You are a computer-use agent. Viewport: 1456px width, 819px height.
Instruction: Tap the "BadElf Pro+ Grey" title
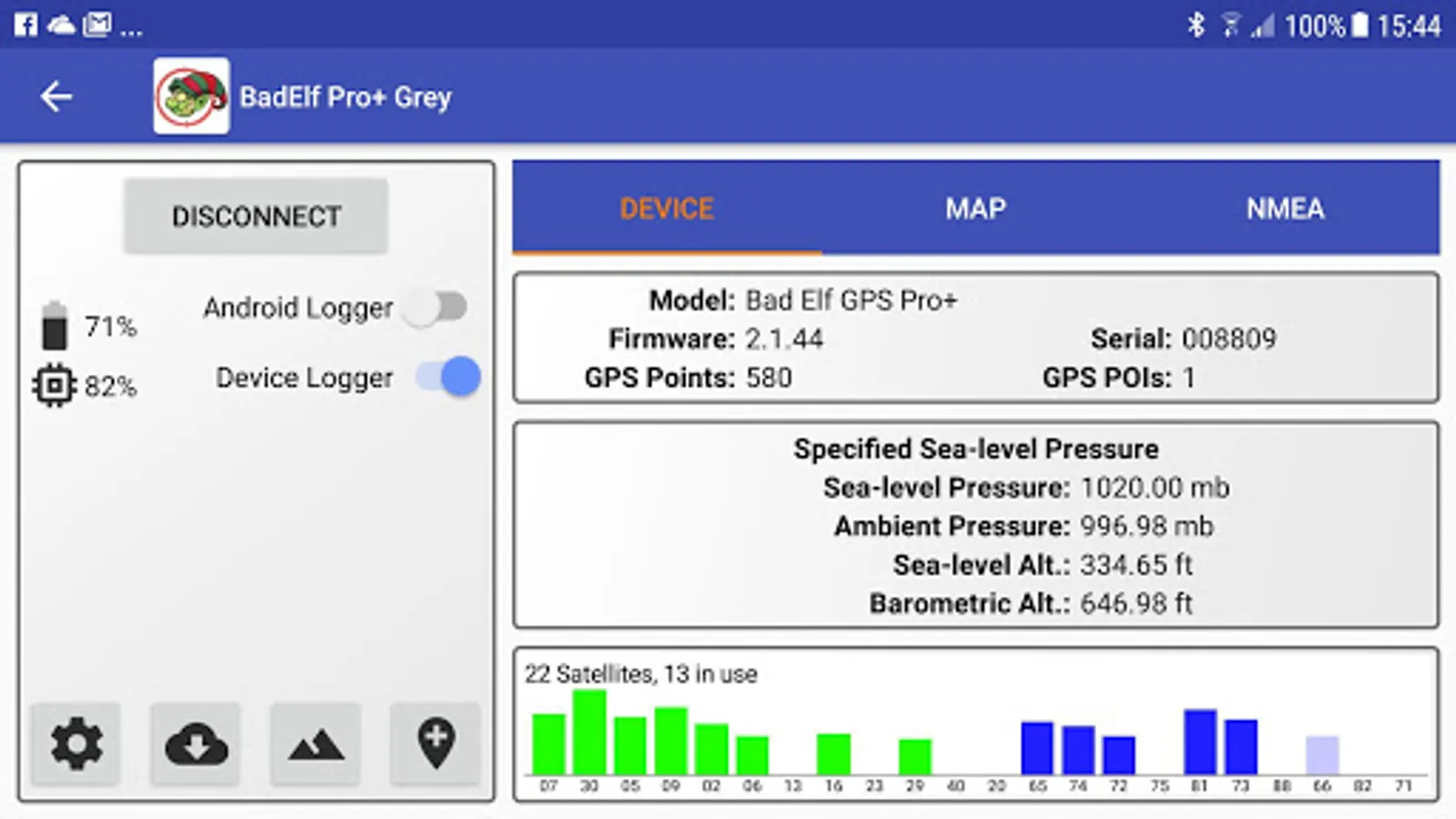pos(346,96)
